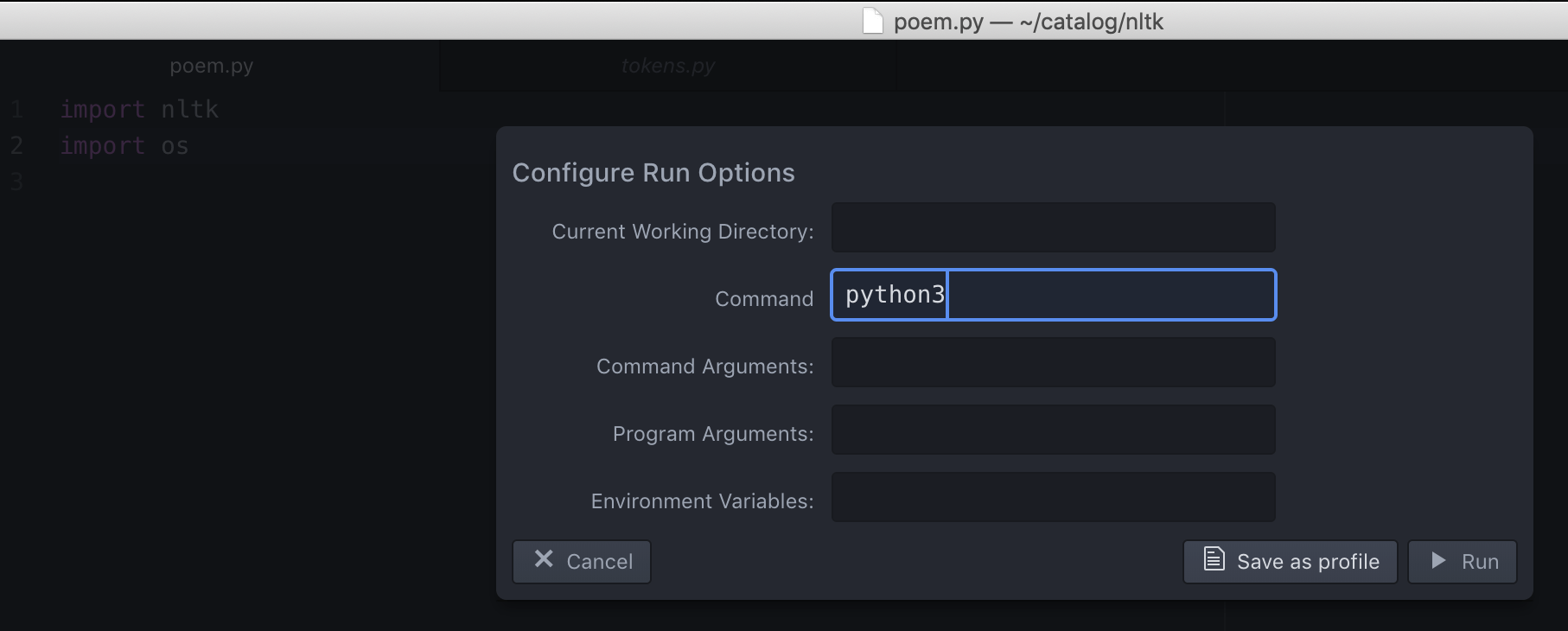Image resolution: width=1568 pixels, height=631 pixels.
Task: Click the document icon in the title bar
Action: pos(873,21)
